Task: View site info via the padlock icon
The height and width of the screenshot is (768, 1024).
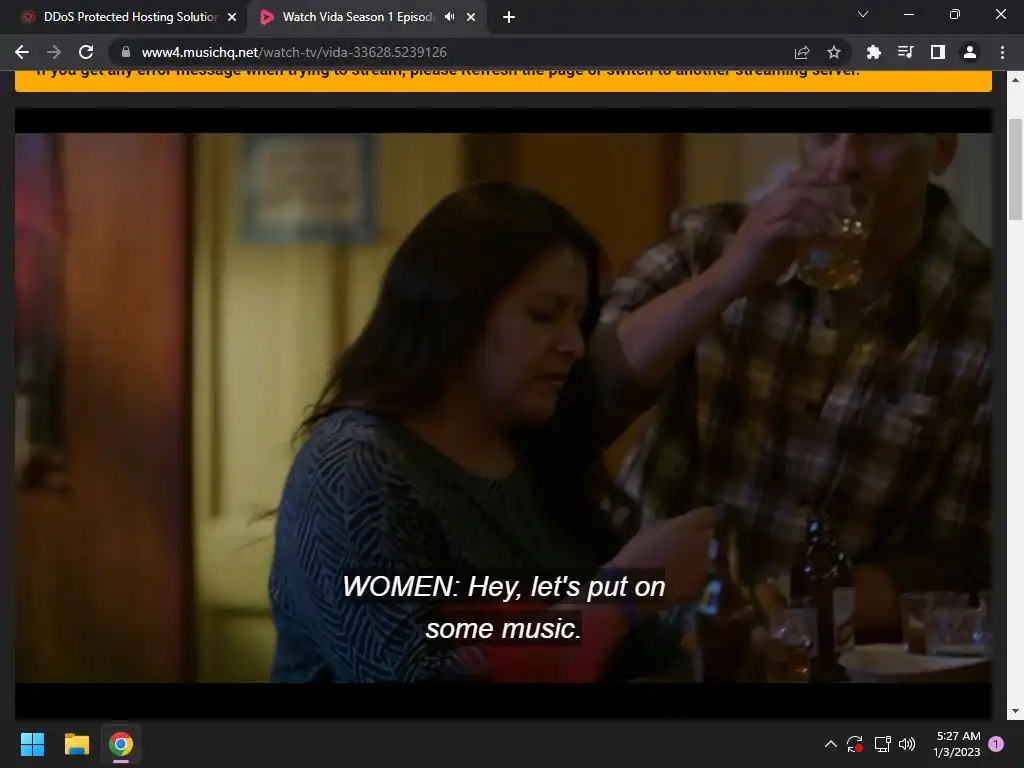Action: (126, 52)
